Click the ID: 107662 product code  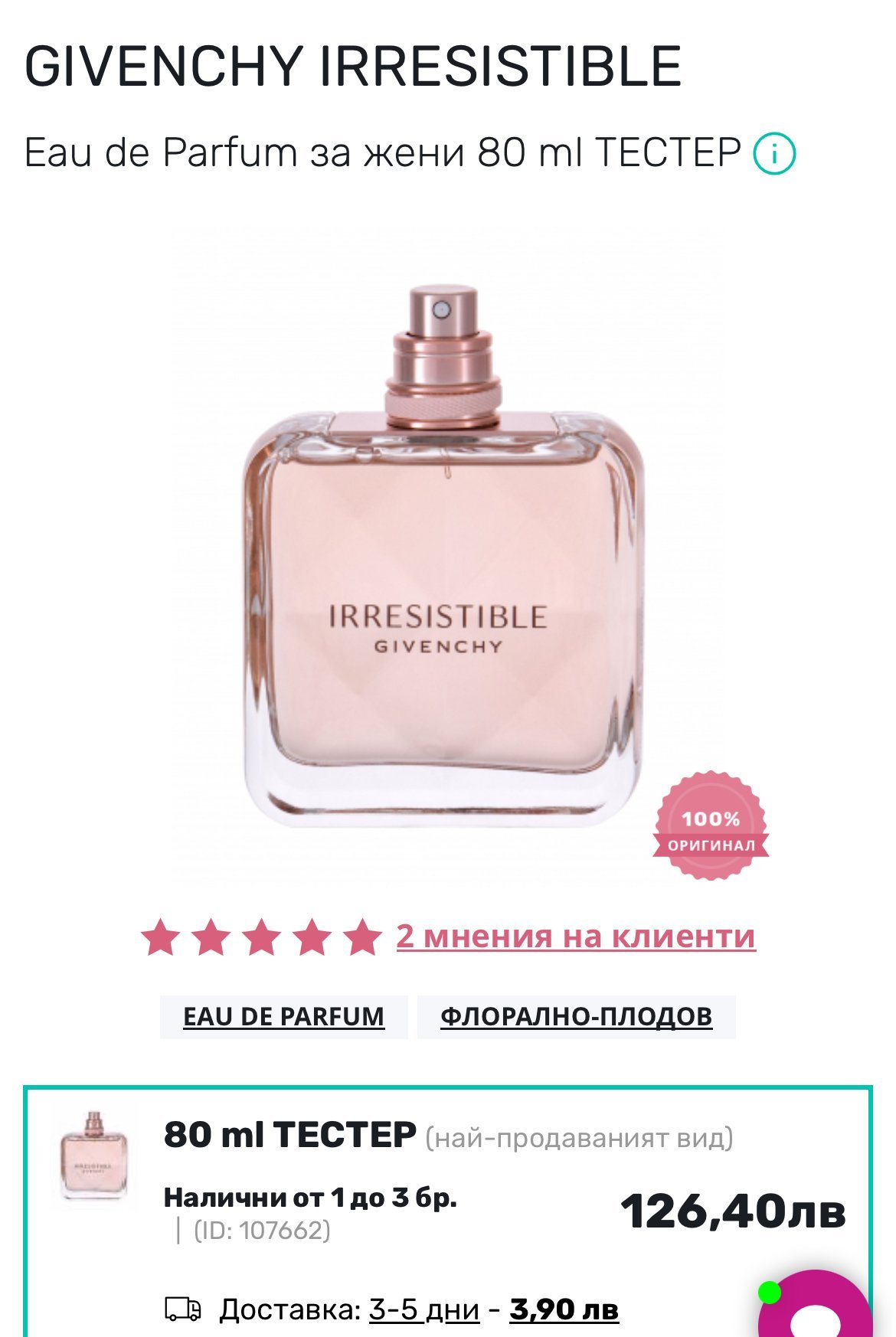(x=262, y=1231)
